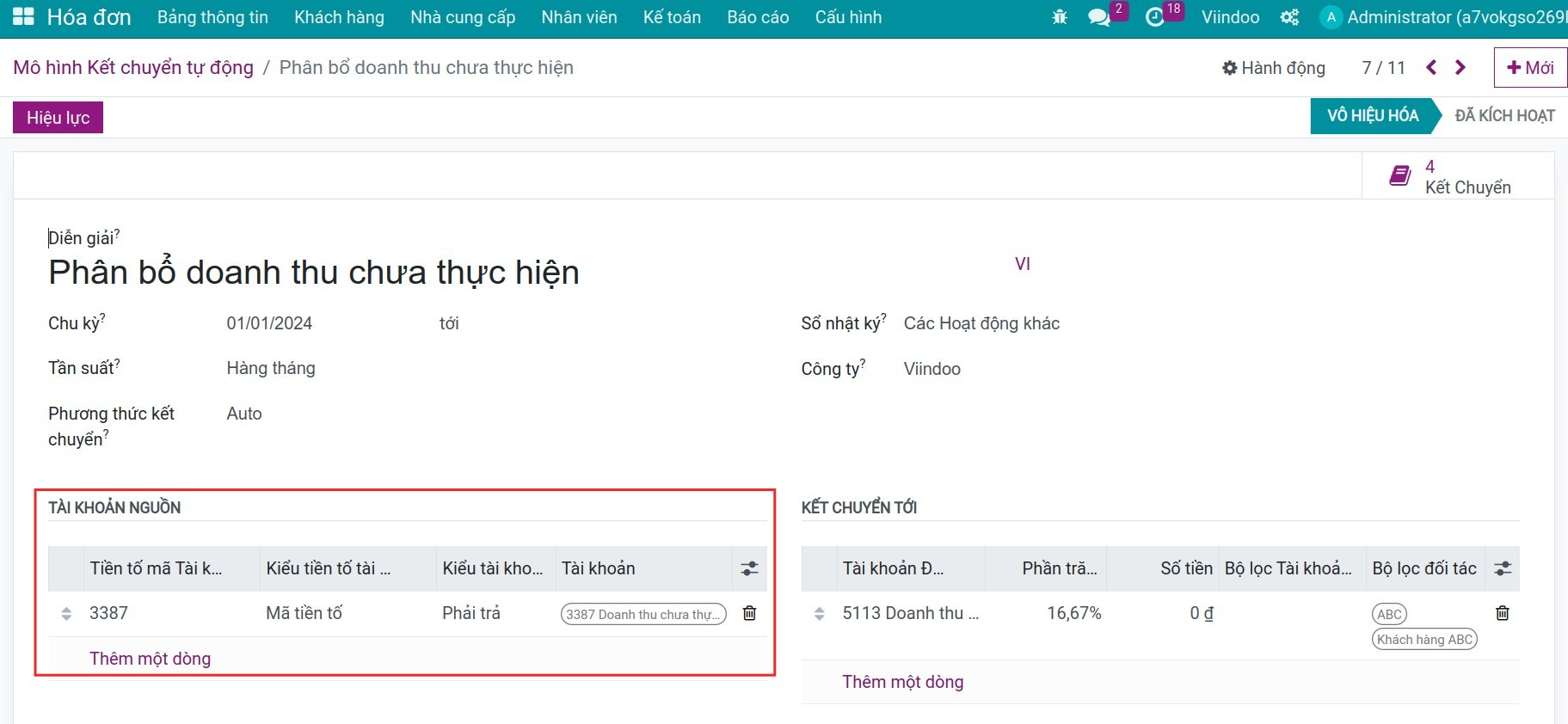This screenshot has height=724, width=1568.
Task: Go to previous record arrow
Action: pyautogui.click(x=1431, y=67)
